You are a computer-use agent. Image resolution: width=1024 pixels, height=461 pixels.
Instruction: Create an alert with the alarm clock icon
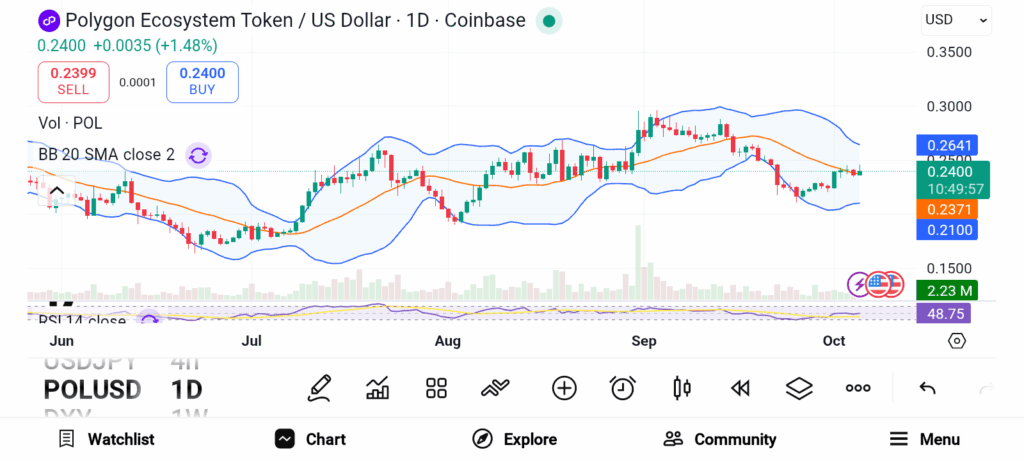click(623, 388)
